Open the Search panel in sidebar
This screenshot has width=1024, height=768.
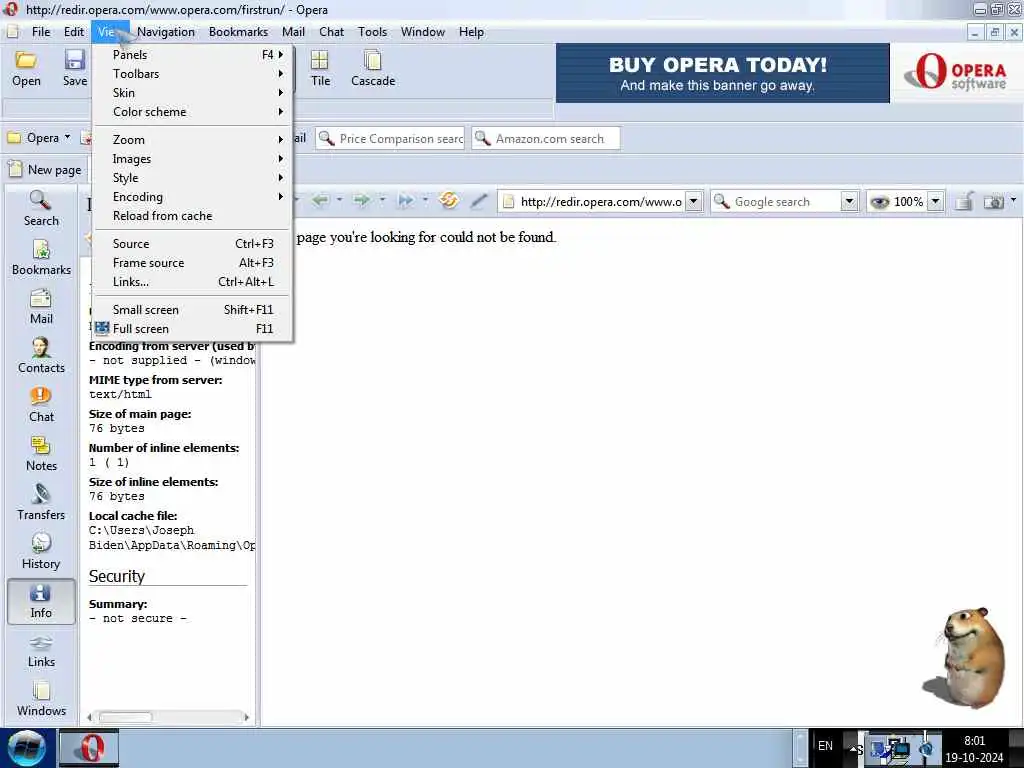pos(41,208)
